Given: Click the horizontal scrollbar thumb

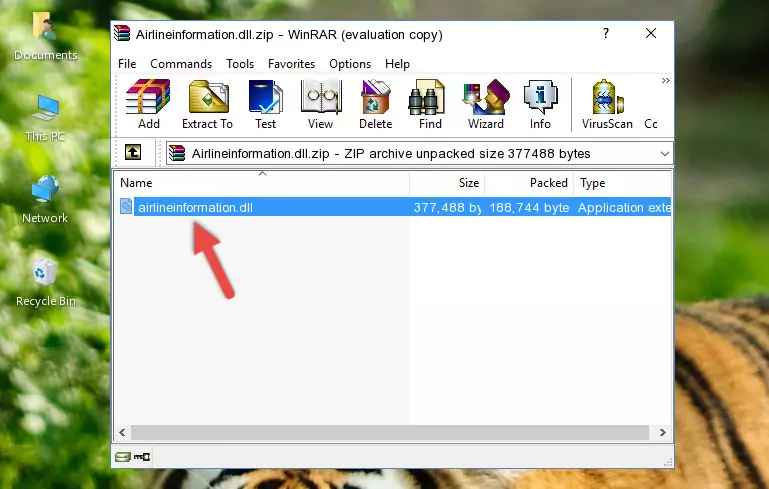Looking at the screenshot, I should pyautogui.click(x=390, y=433).
